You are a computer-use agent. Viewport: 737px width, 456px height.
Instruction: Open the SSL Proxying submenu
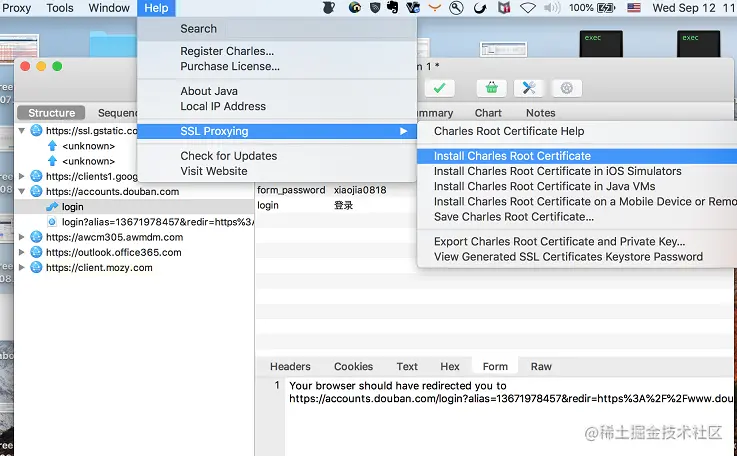tap(277, 131)
